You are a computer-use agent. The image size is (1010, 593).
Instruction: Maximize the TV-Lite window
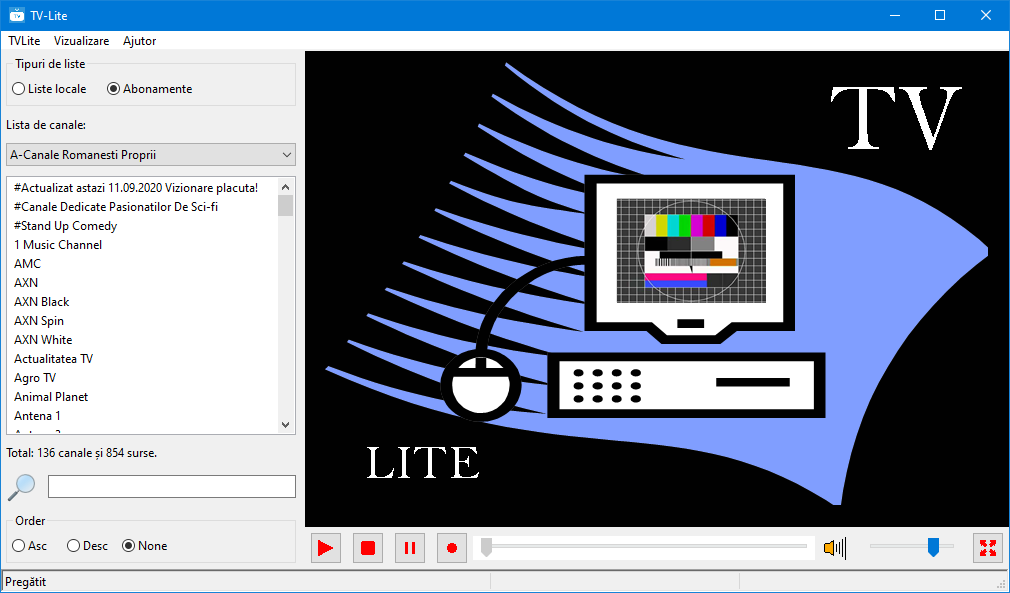940,15
